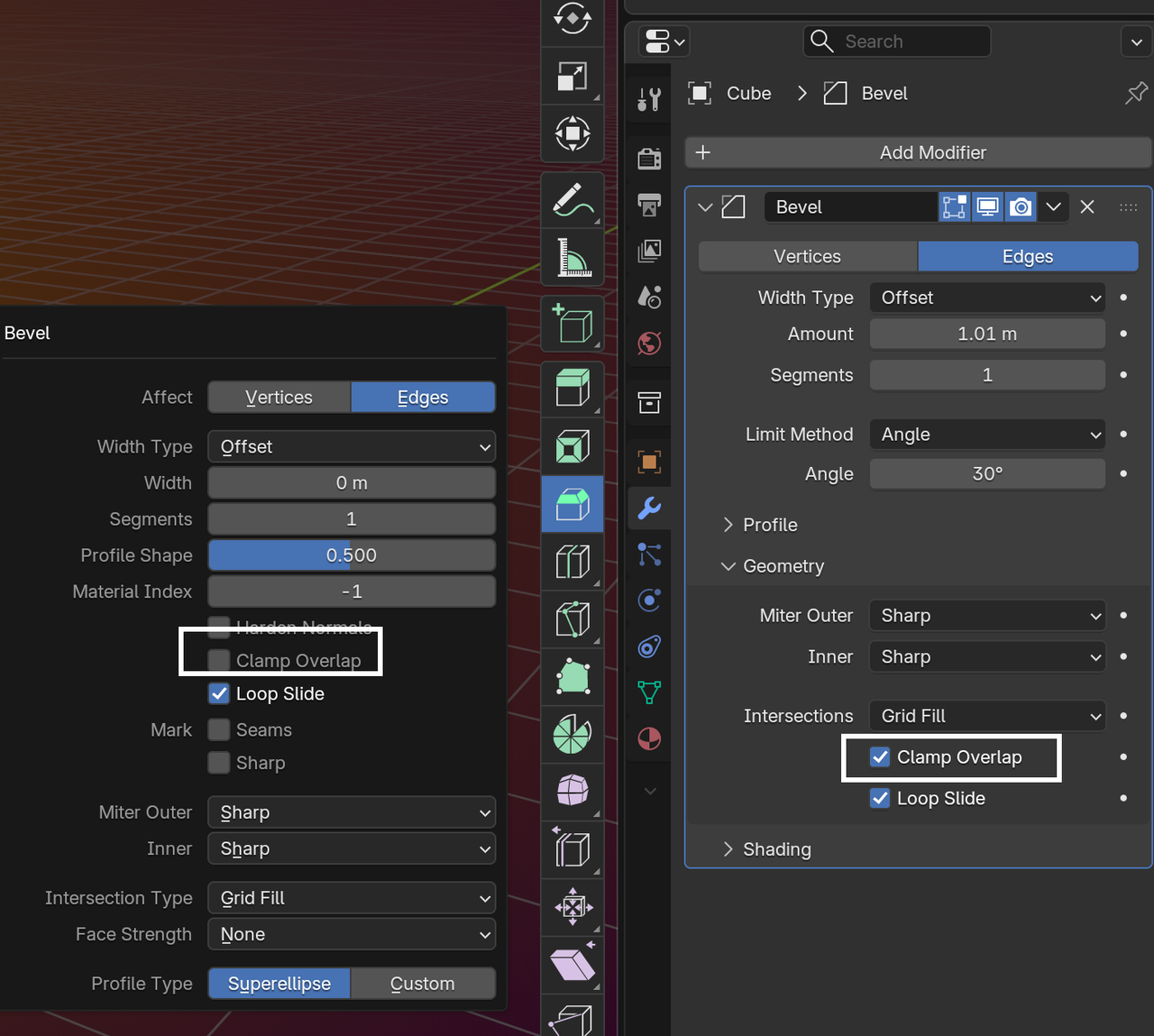Open the Particles properties tab
The height and width of the screenshot is (1036, 1154).
(x=649, y=554)
